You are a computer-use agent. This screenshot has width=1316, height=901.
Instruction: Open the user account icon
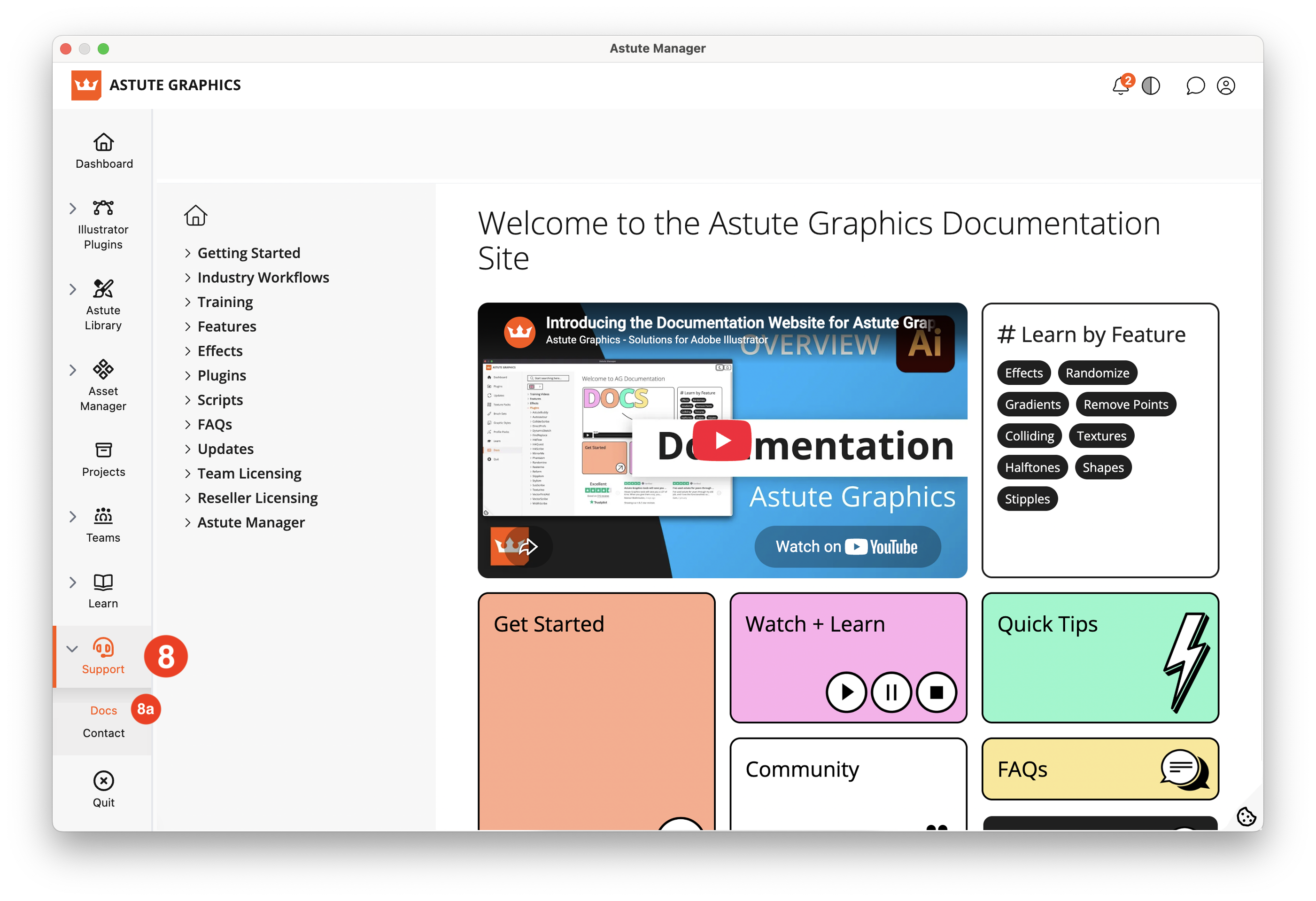click(x=1226, y=85)
